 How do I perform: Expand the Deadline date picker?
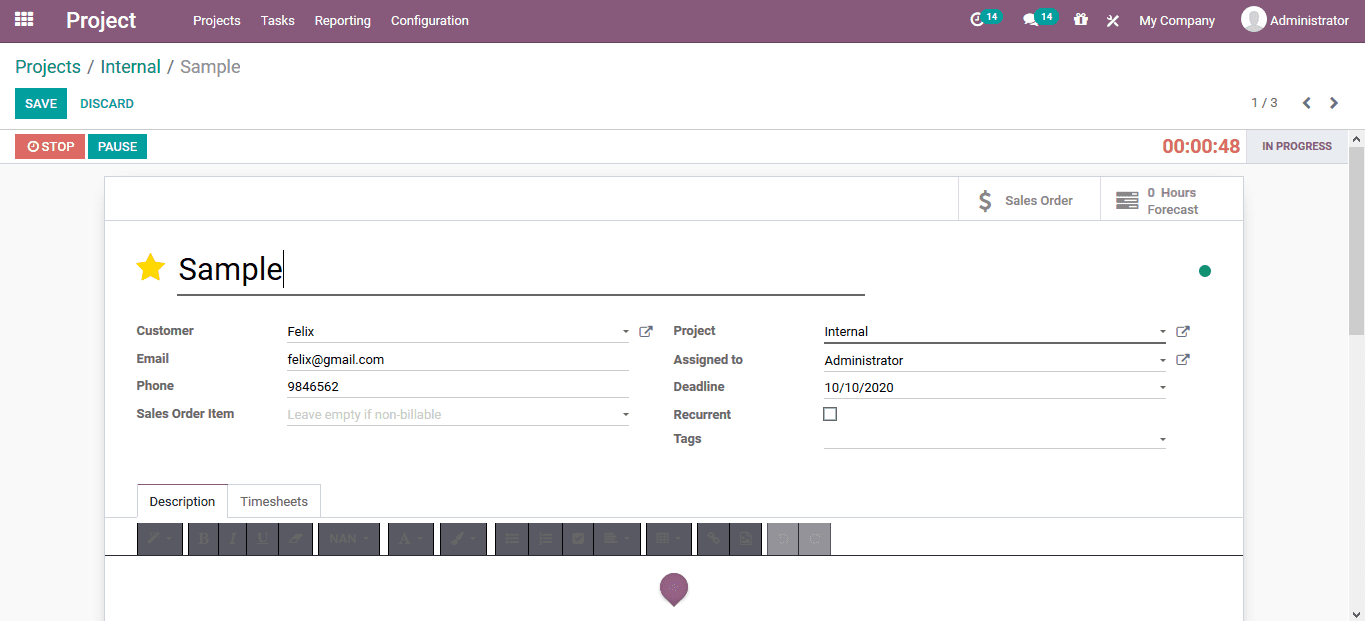tap(1162, 386)
